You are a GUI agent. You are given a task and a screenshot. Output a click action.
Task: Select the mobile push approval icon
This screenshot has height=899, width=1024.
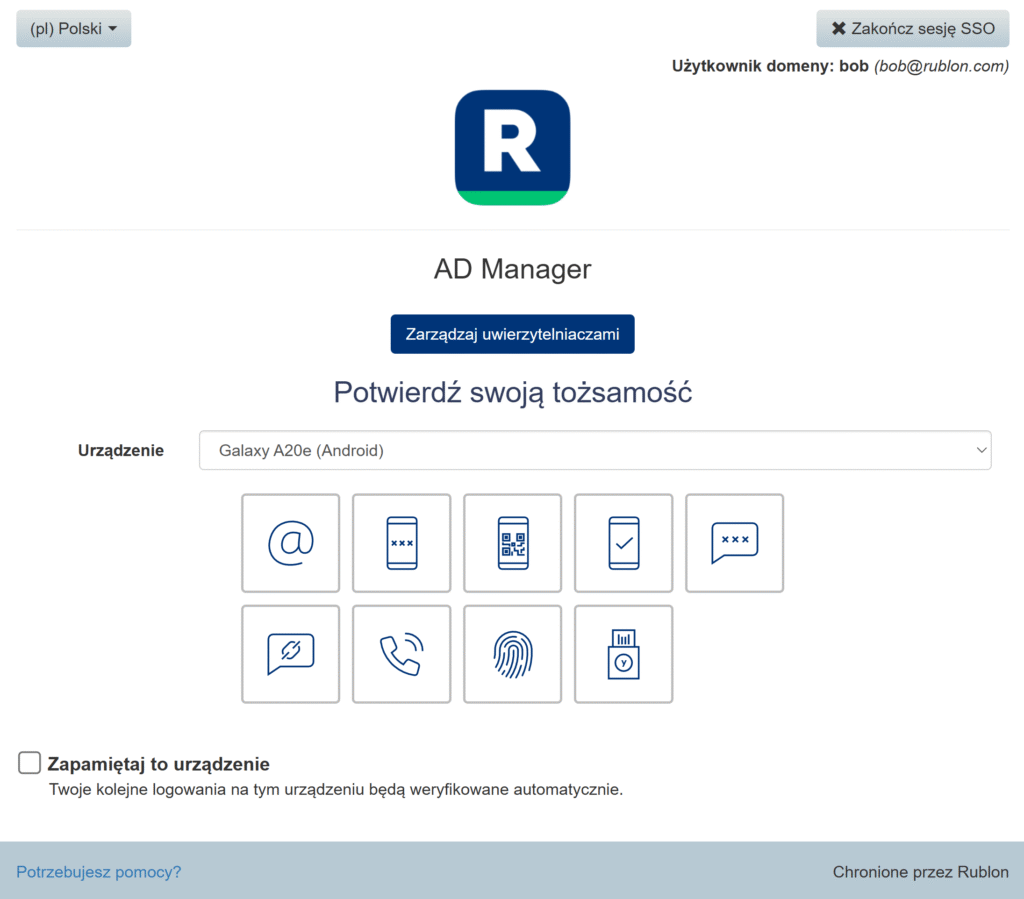tap(623, 543)
